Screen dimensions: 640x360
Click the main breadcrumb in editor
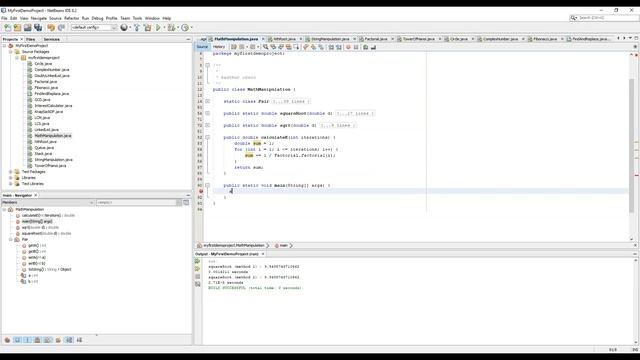[283, 246]
